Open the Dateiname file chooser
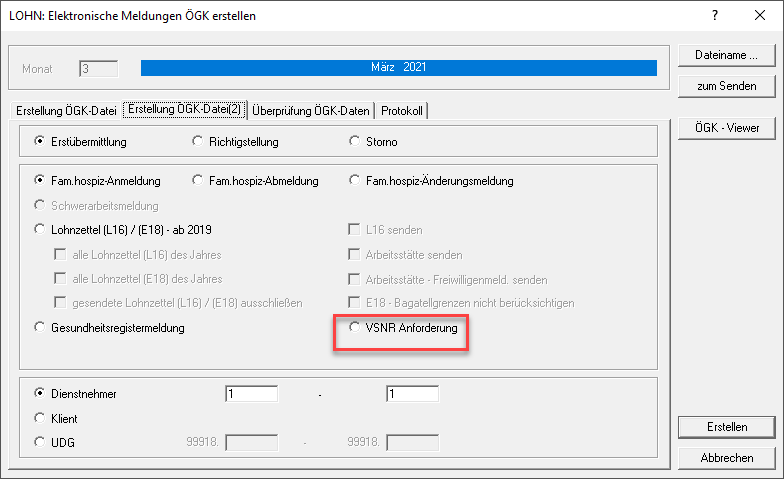 pyautogui.click(x=726, y=55)
